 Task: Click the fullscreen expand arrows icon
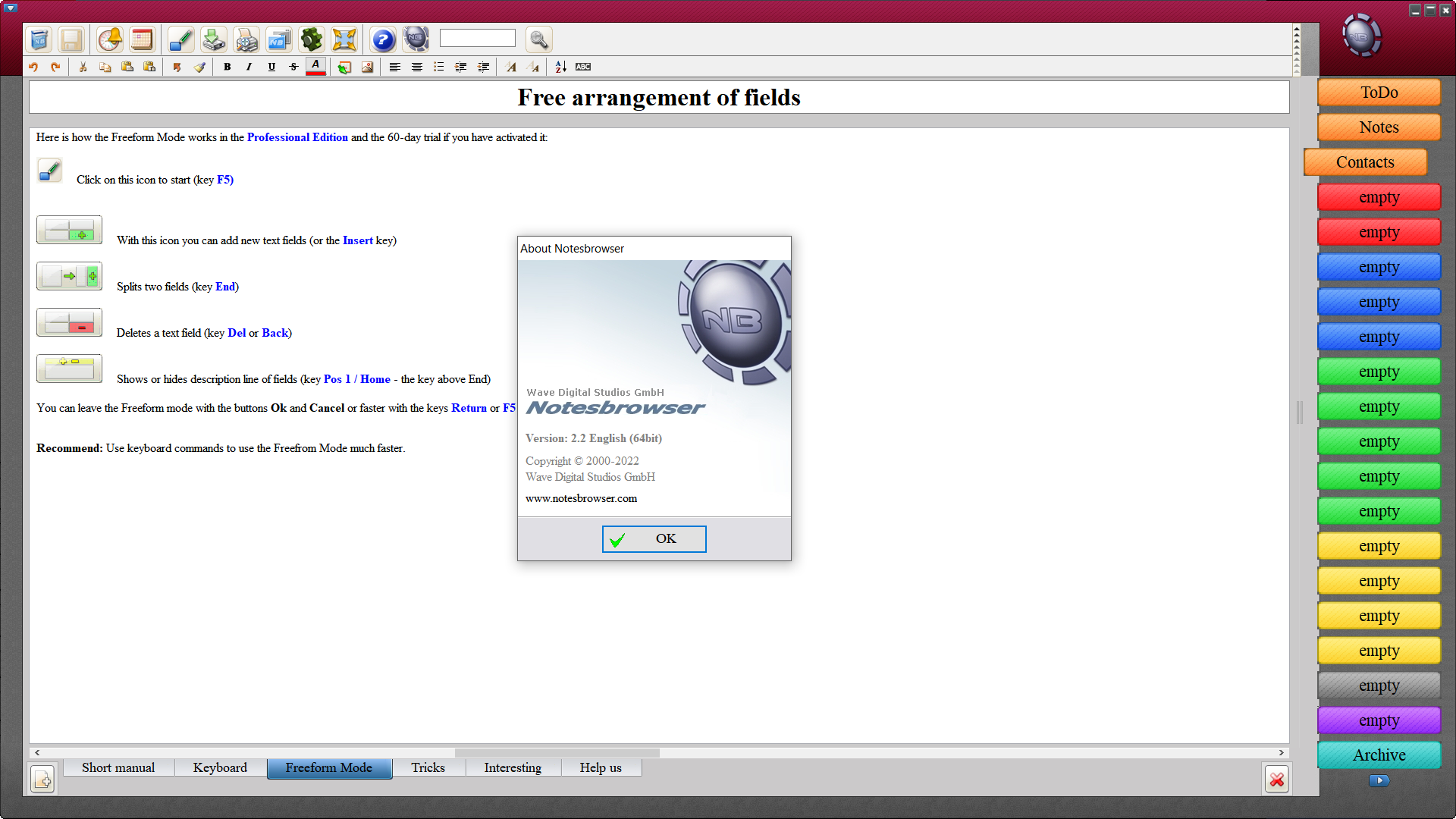(x=344, y=39)
